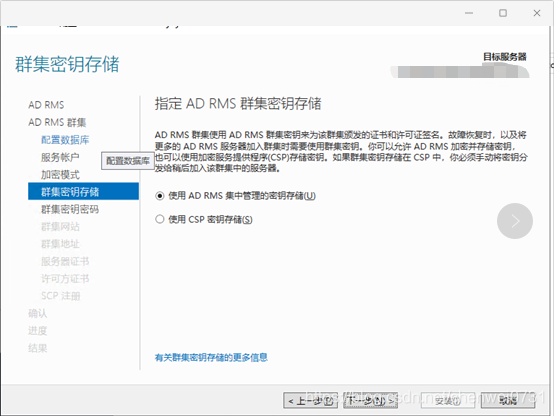Click the 安装 (Install) button
Image resolution: width=554 pixels, height=416 pixels.
click(448, 400)
